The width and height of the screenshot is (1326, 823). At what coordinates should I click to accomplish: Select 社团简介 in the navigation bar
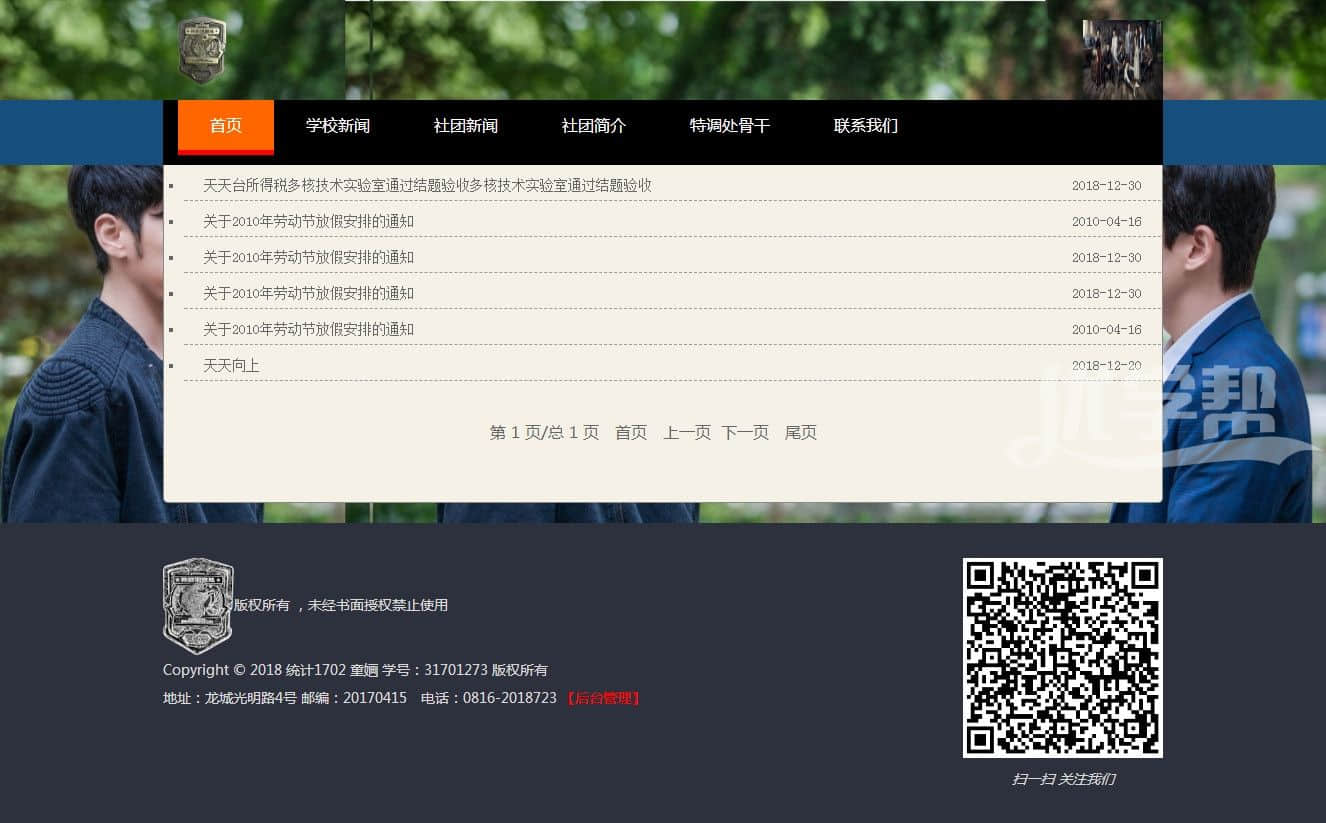click(x=594, y=126)
